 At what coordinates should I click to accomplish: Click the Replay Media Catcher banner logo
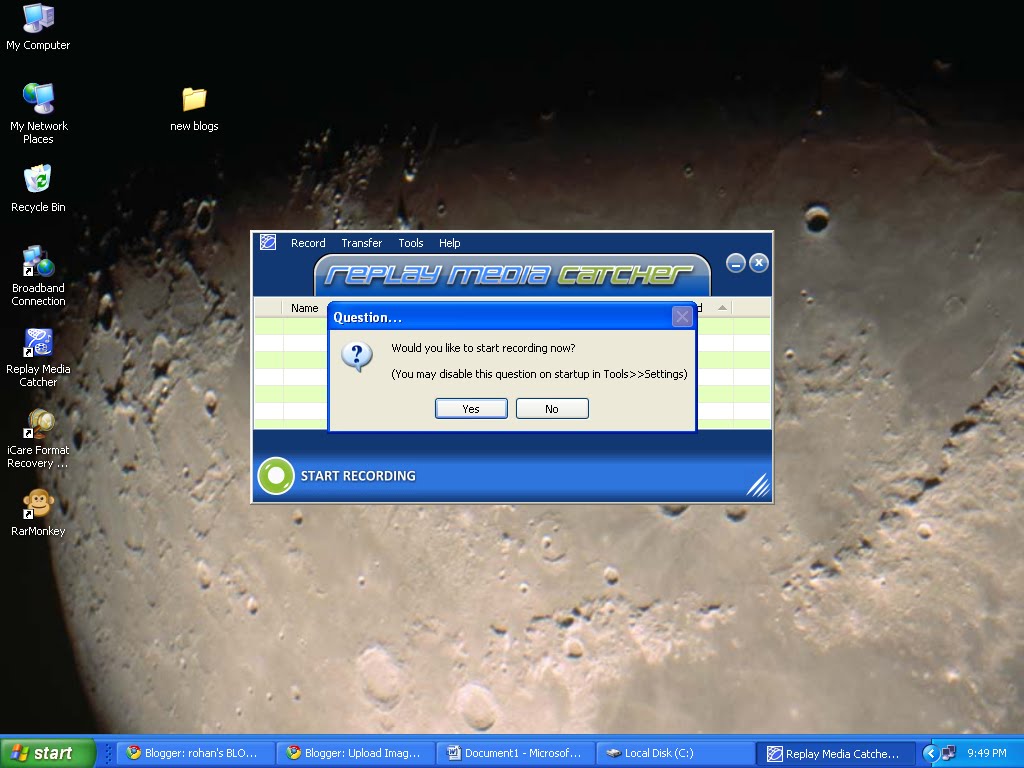click(509, 275)
